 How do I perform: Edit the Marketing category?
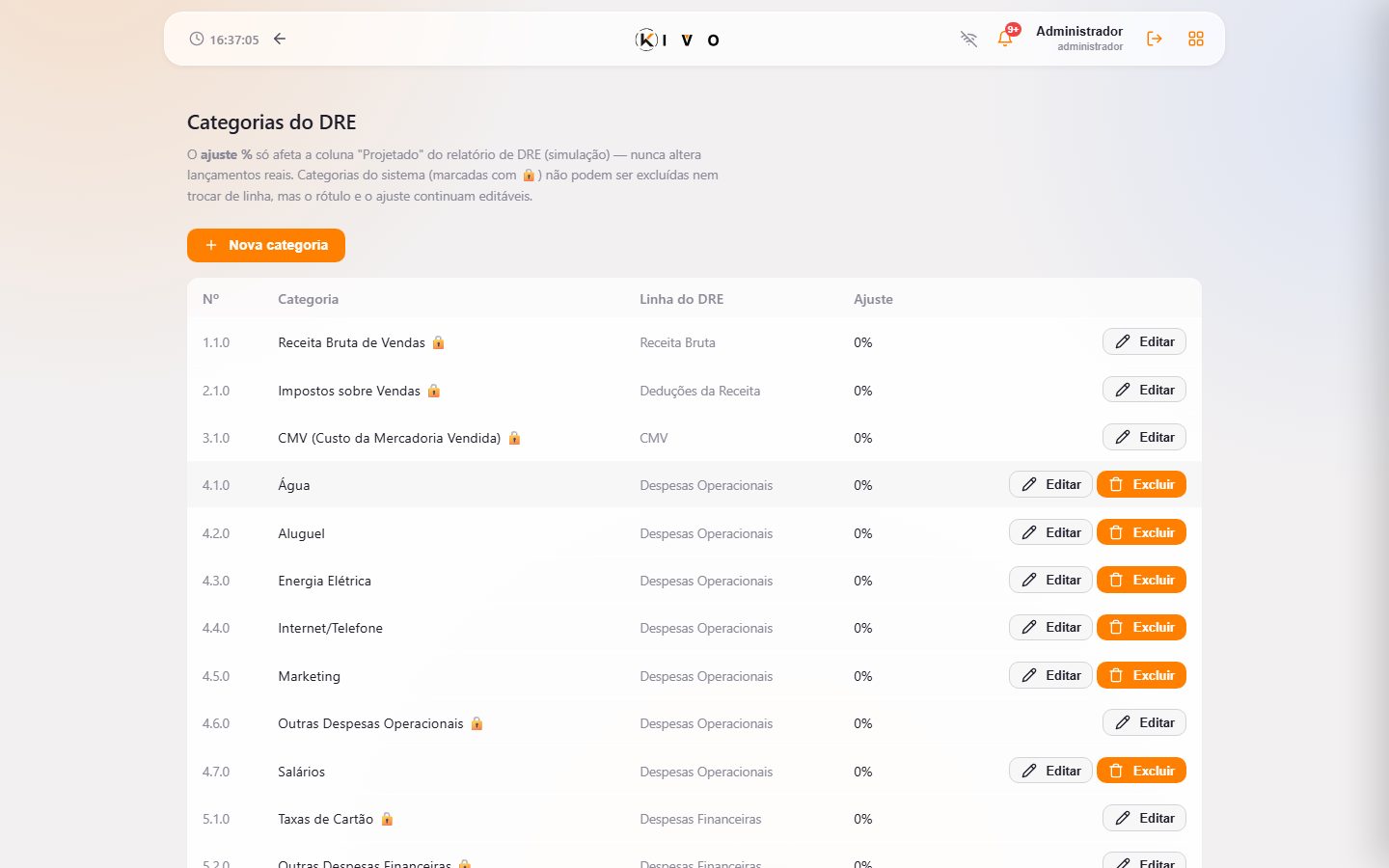(x=1050, y=675)
